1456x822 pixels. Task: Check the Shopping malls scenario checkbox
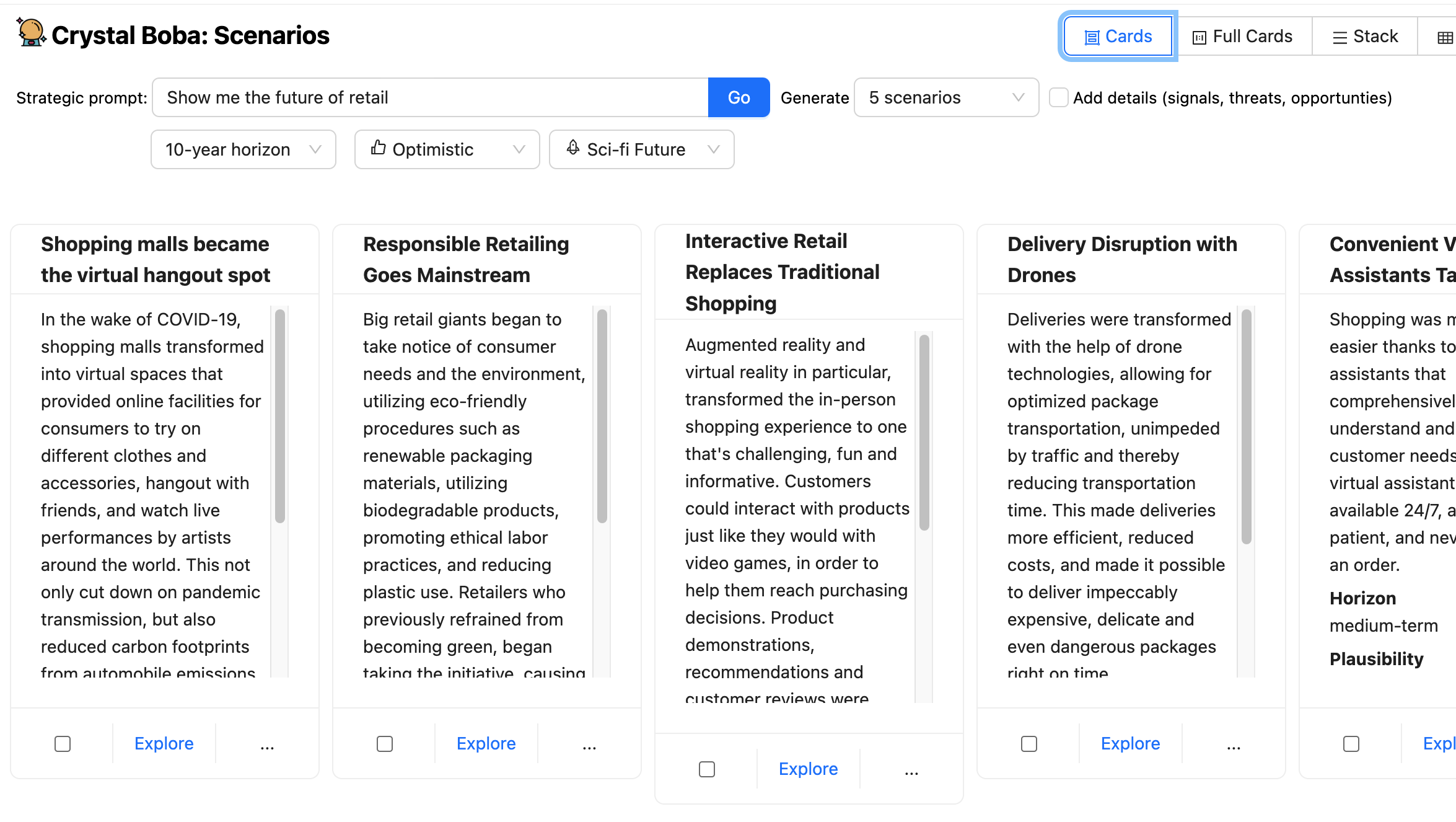(x=62, y=743)
